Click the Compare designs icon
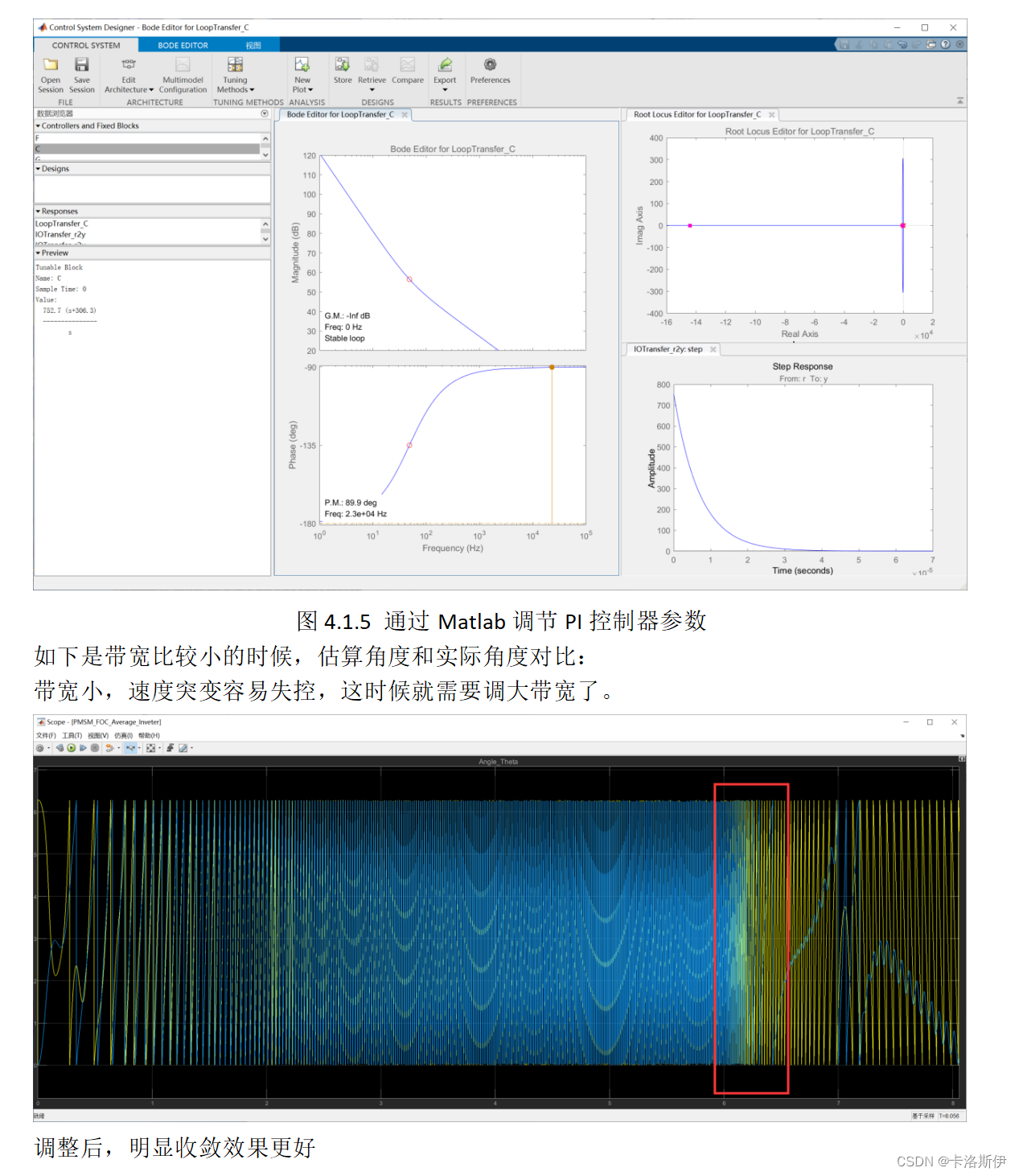The image size is (1019, 1176). coord(408,64)
